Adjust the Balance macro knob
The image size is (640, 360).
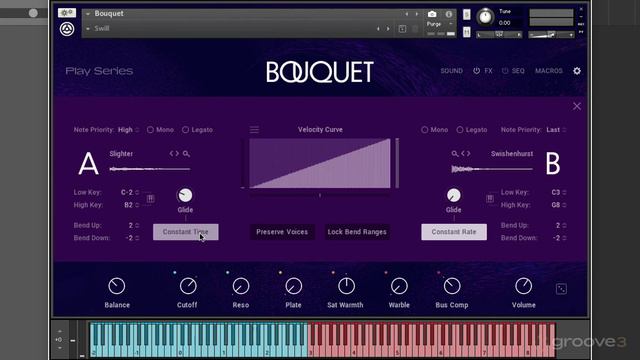tap(117, 286)
